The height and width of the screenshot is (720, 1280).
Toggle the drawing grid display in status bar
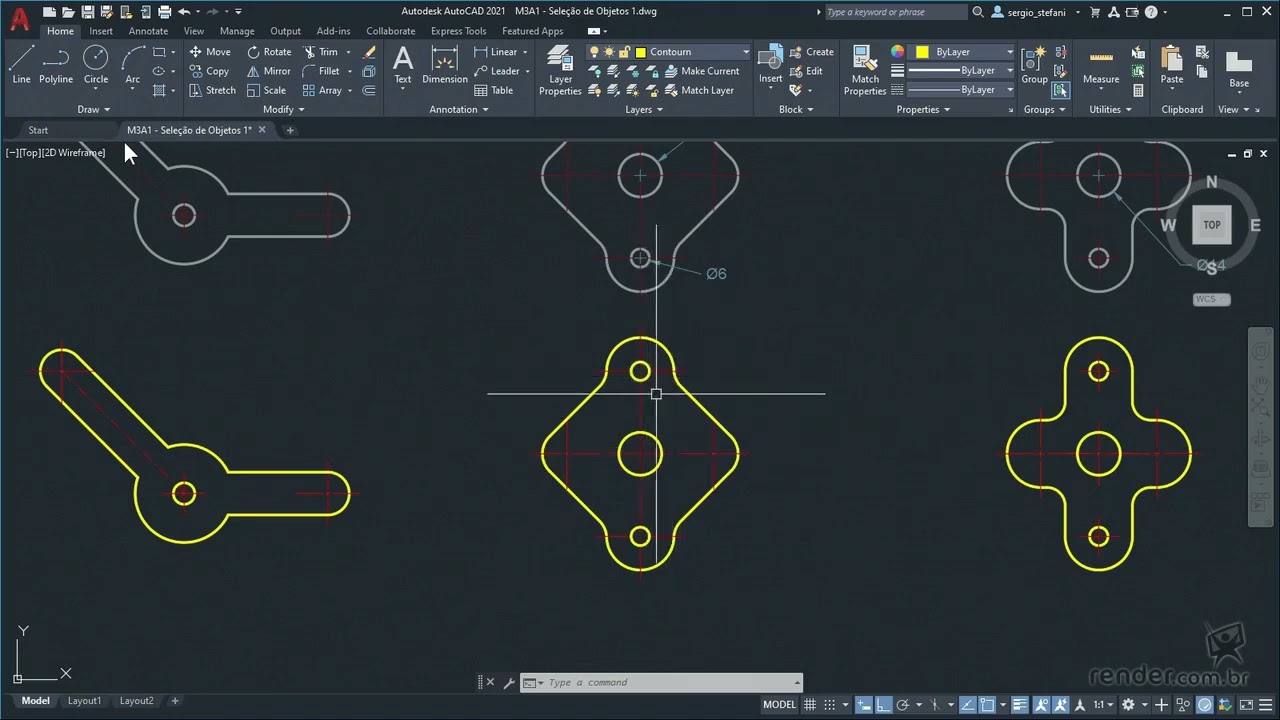click(810, 705)
